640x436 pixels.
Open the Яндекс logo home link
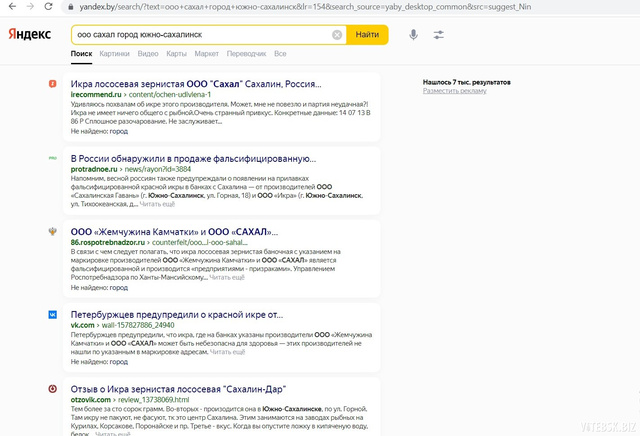pyautogui.click(x=29, y=34)
